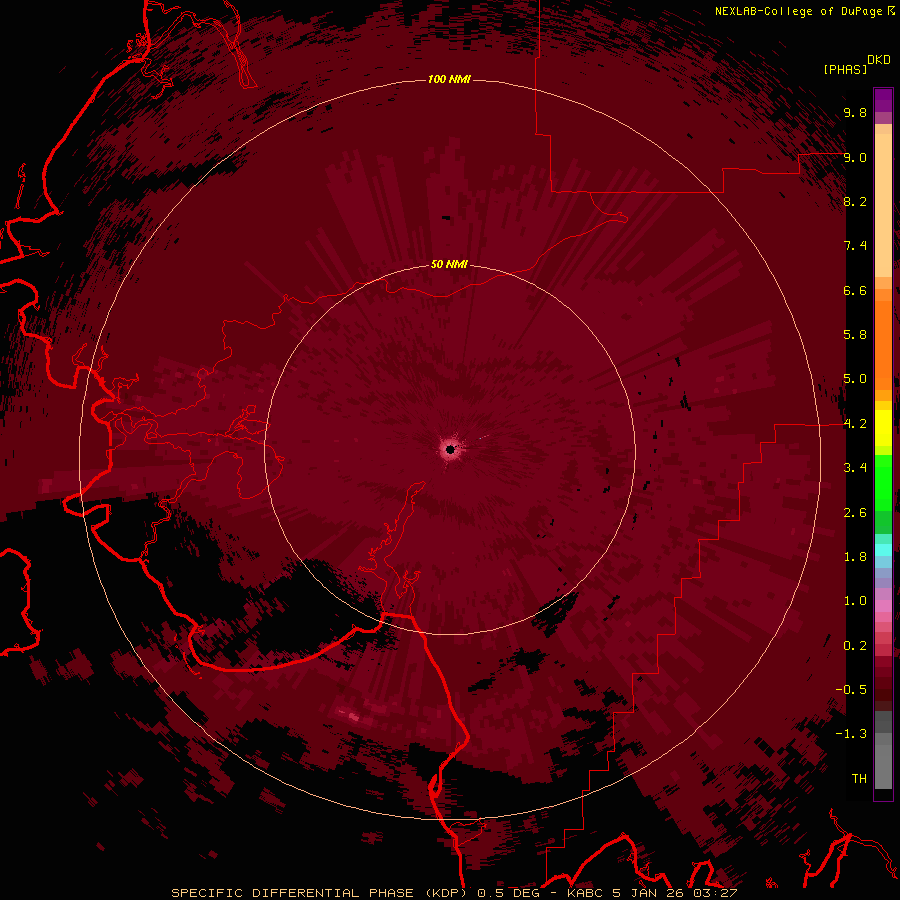This screenshot has height=900, width=900.
Task: Click the 3.4 scale value
Action: [855, 468]
